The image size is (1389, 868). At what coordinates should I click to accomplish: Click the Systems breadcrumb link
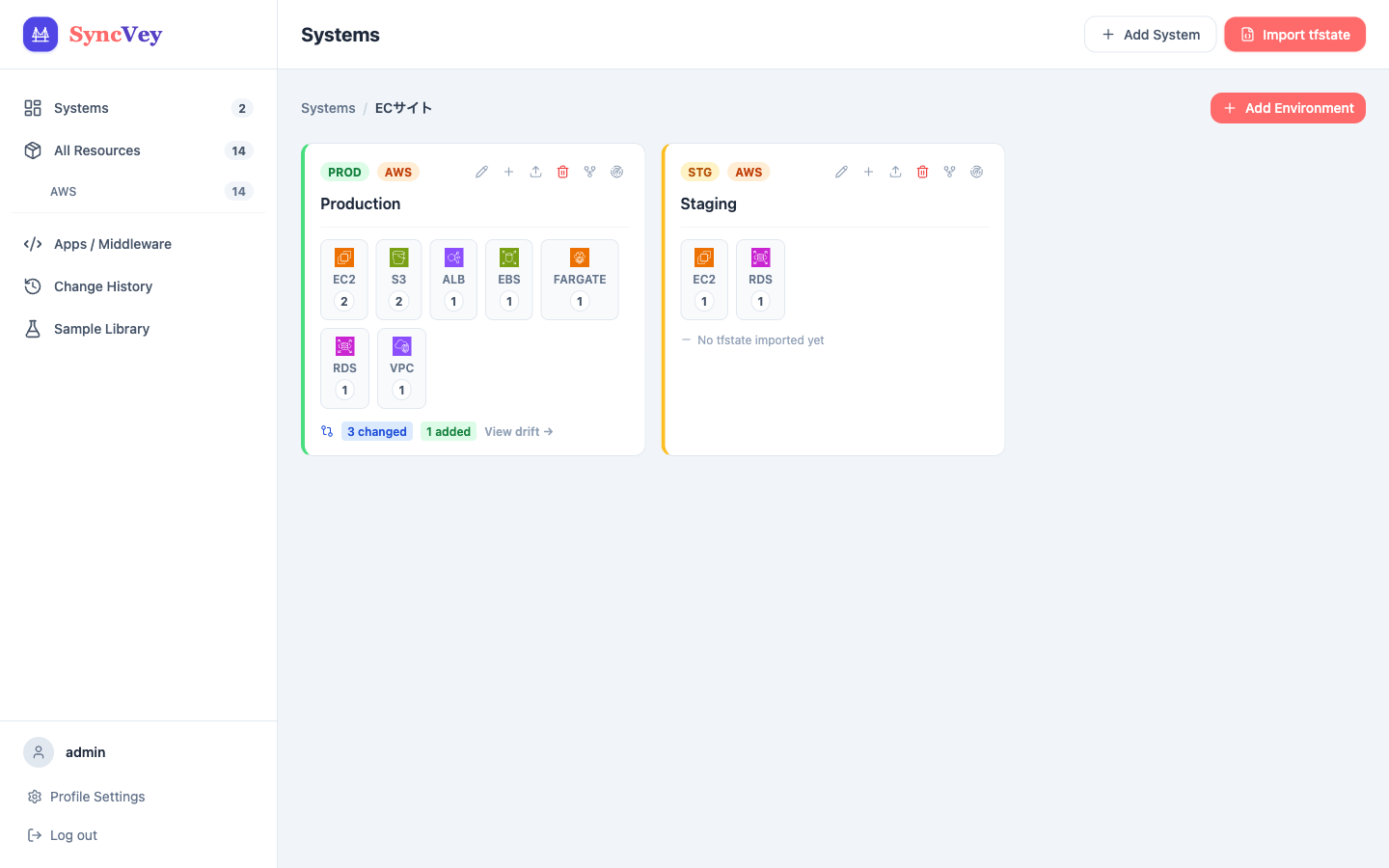pyautogui.click(x=328, y=108)
